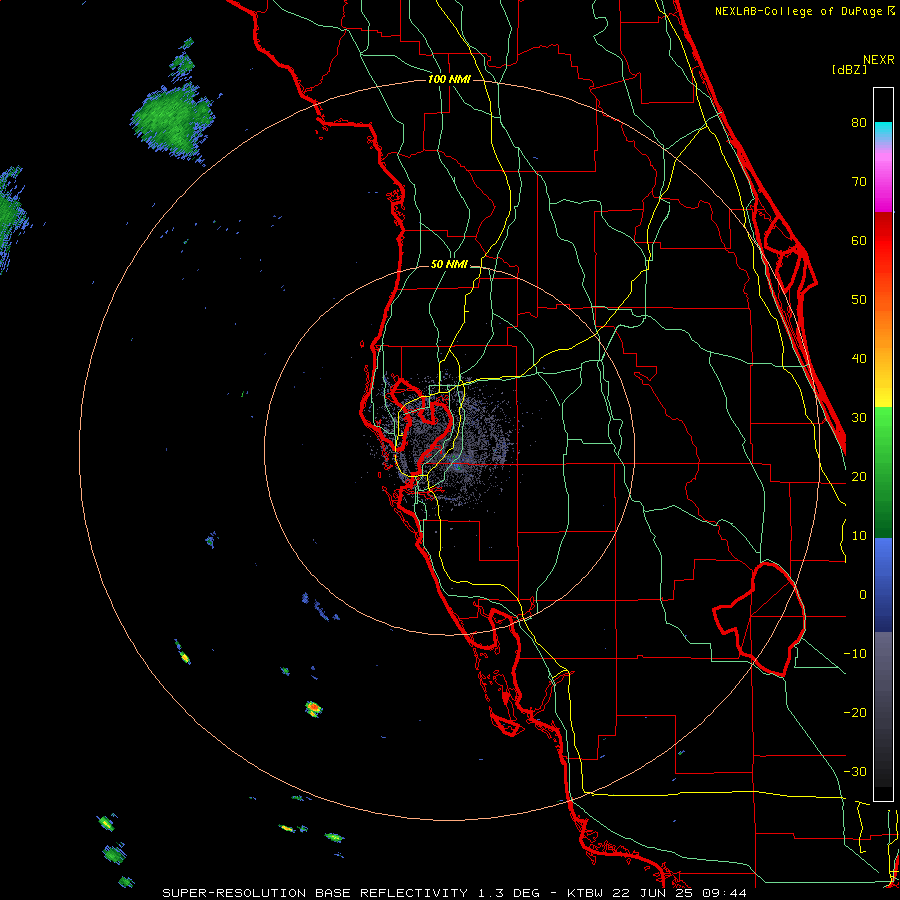Click the NEXLAB-College of DuPage title text
Image resolution: width=900 pixels, height=900 pixels.
(x=805, y=11)
